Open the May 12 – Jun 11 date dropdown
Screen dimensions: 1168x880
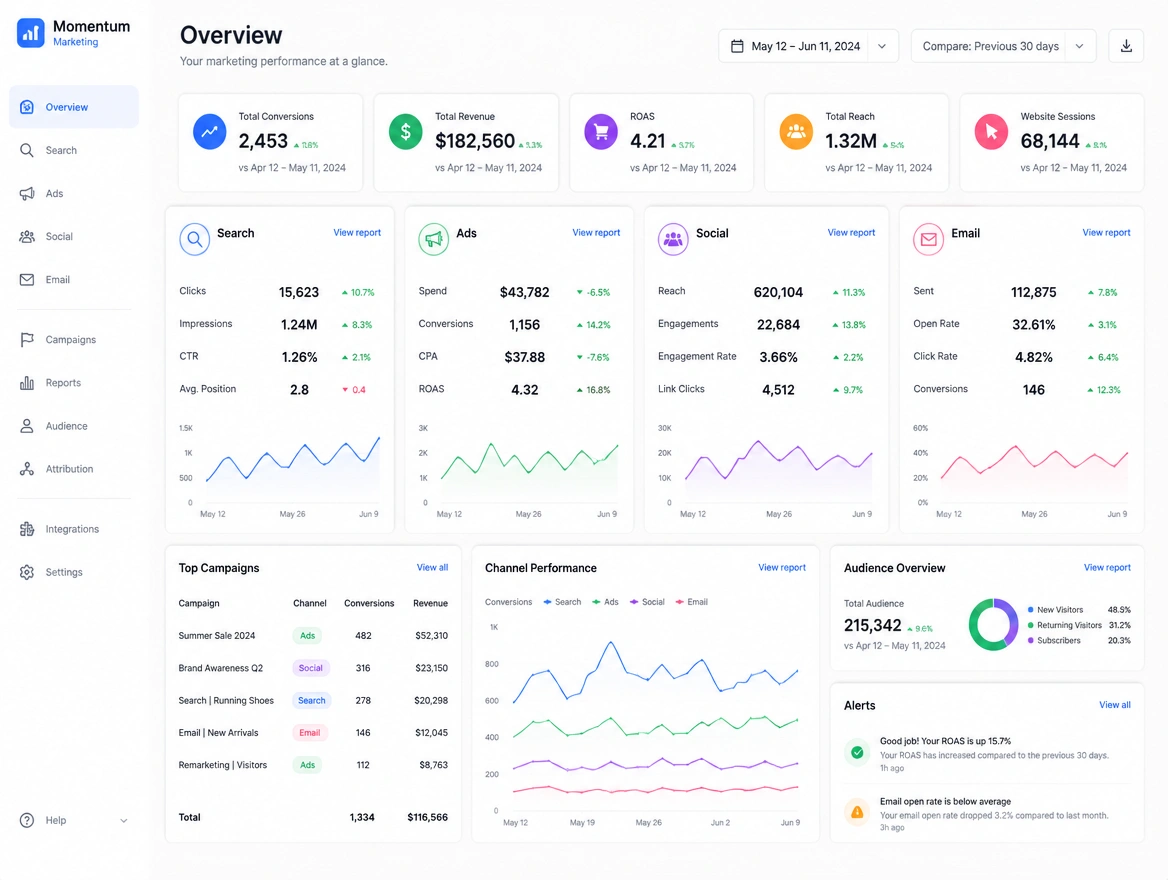tap(808, 46)
